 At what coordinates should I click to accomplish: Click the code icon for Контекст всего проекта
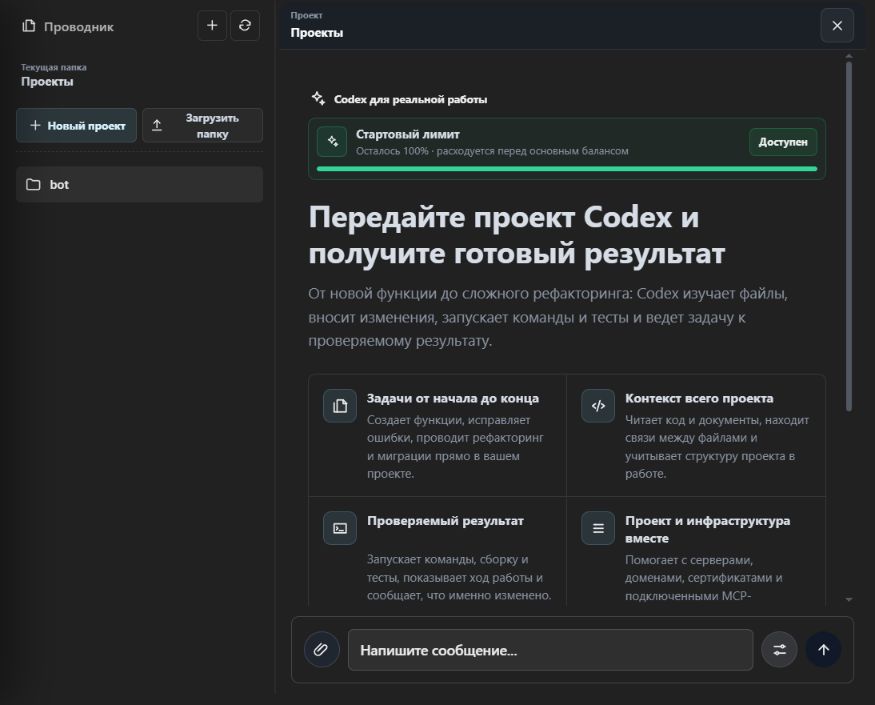598,406
